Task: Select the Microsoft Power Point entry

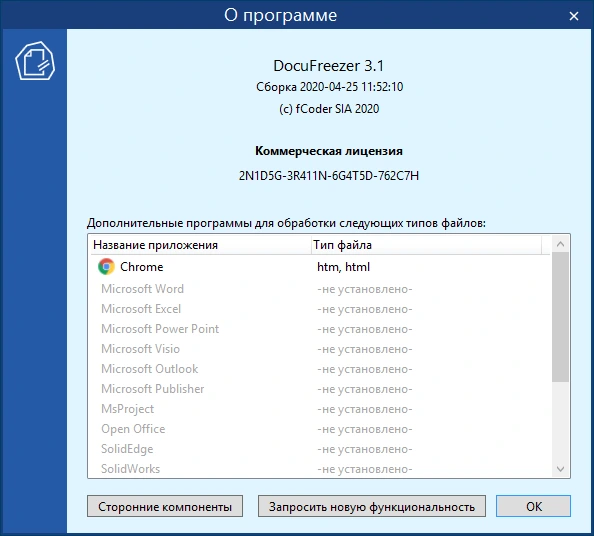Action: [320, 329]
